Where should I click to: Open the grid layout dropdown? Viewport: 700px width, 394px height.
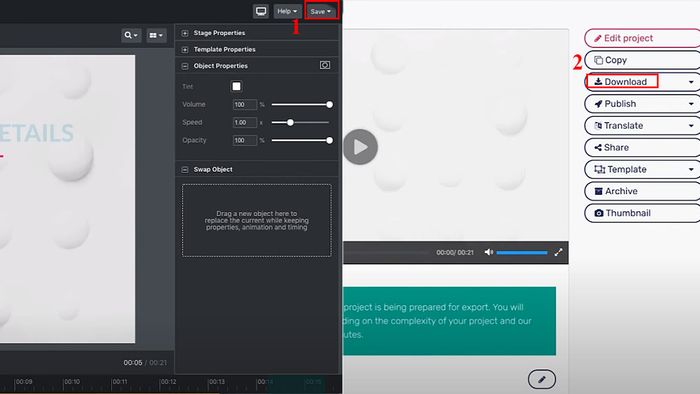pos(156,35)
